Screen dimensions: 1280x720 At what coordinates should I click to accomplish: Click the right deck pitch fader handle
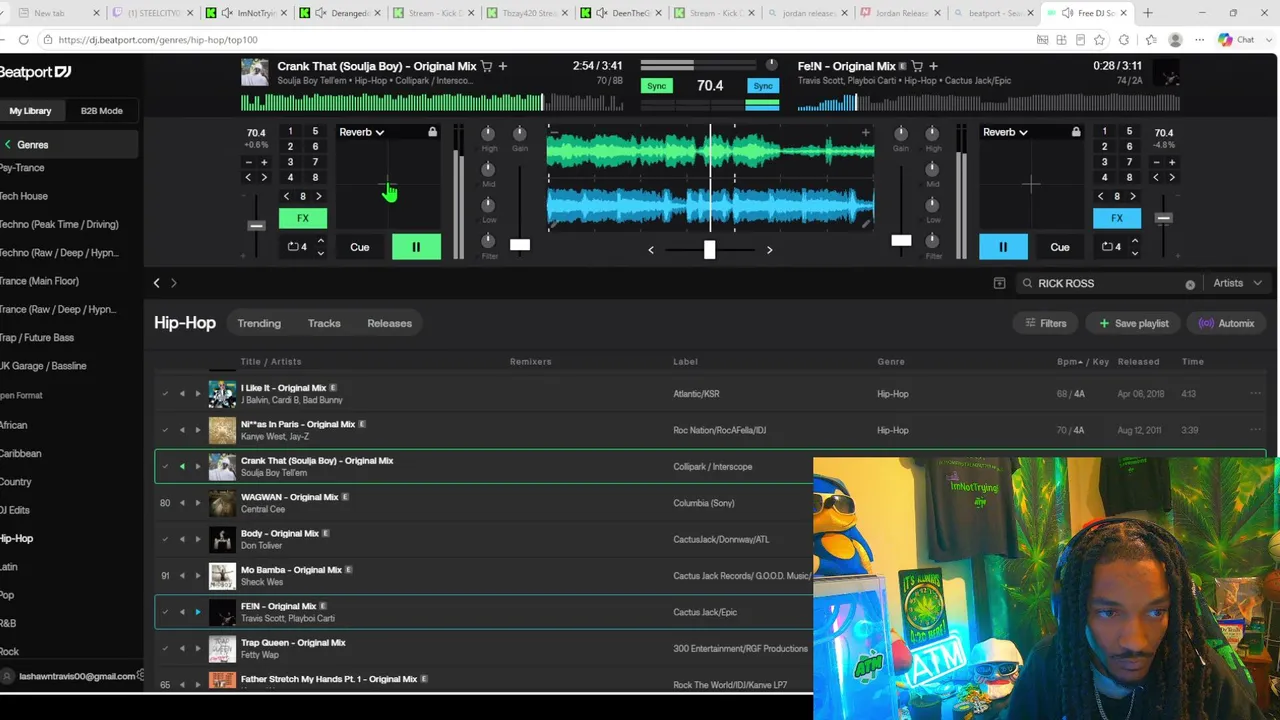tap(1163, 218)
